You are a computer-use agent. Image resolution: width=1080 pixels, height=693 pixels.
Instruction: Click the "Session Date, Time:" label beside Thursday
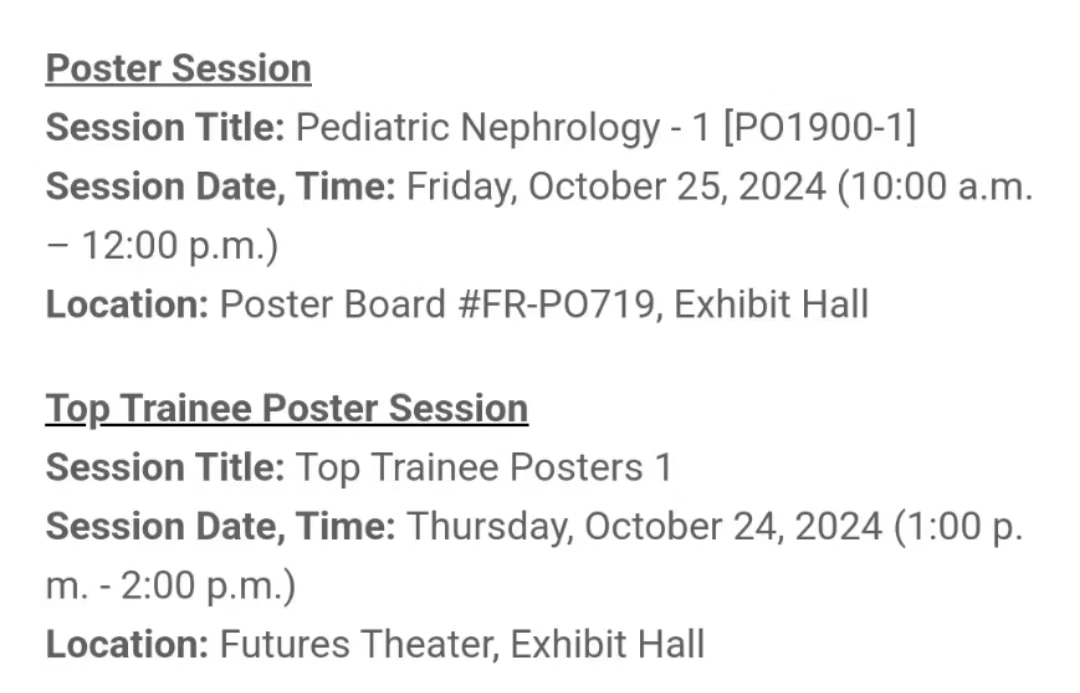click(x=221, y=527)
